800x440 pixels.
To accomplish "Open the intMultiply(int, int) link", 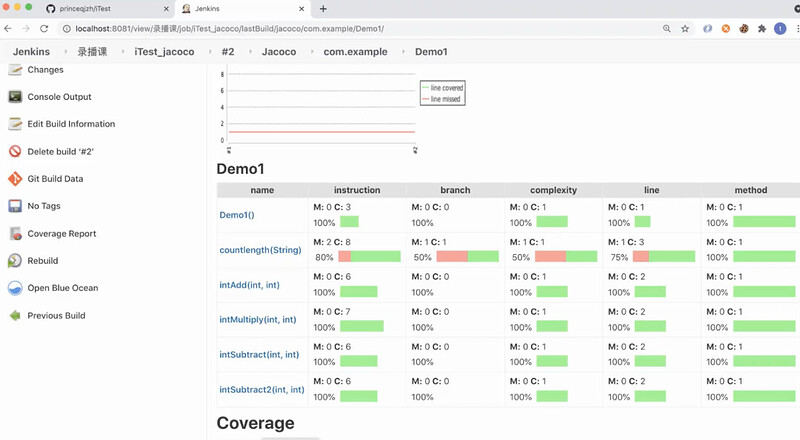I will [x=258, y=320].
